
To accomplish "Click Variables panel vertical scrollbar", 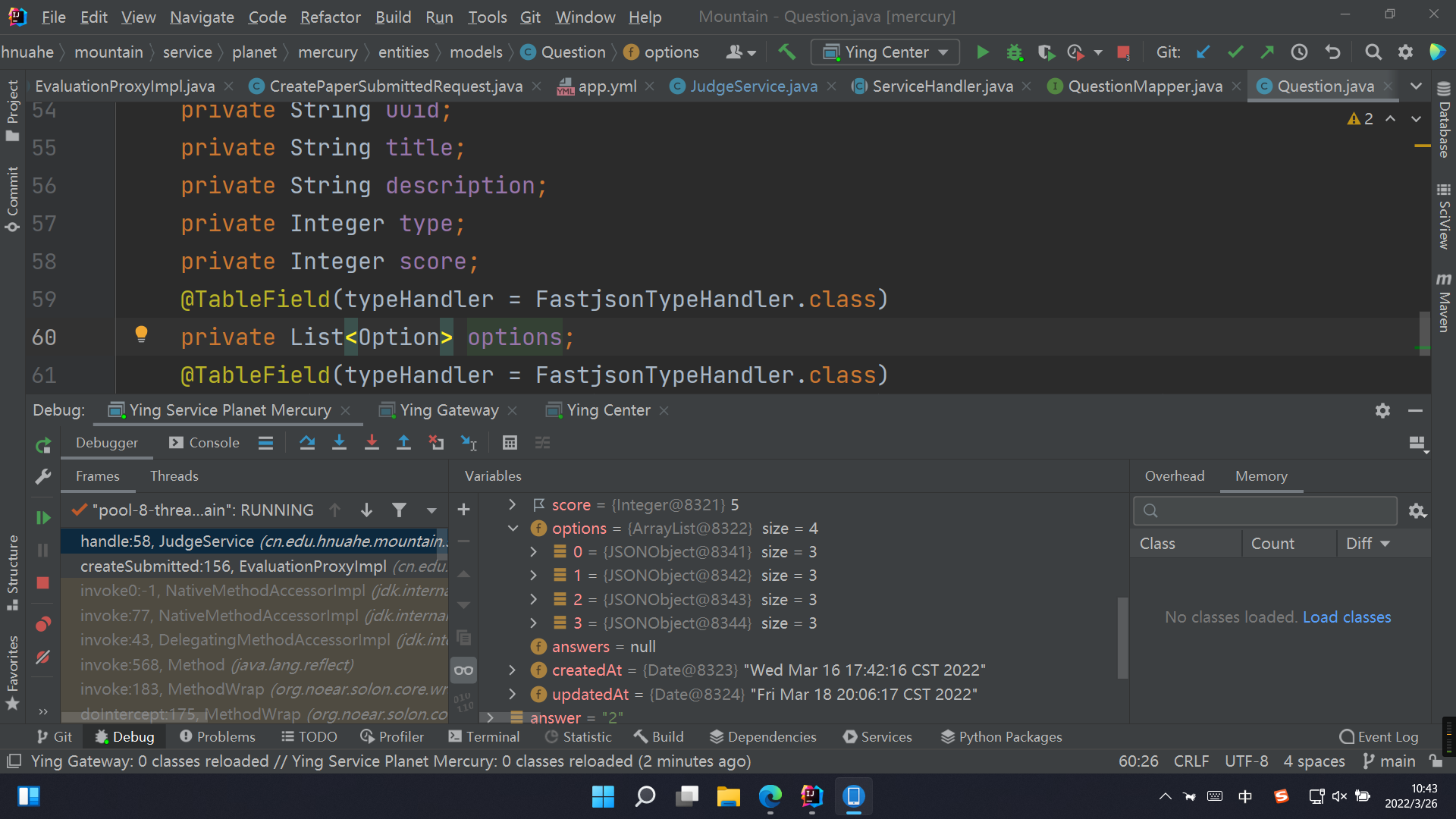I will [1122, 638].
